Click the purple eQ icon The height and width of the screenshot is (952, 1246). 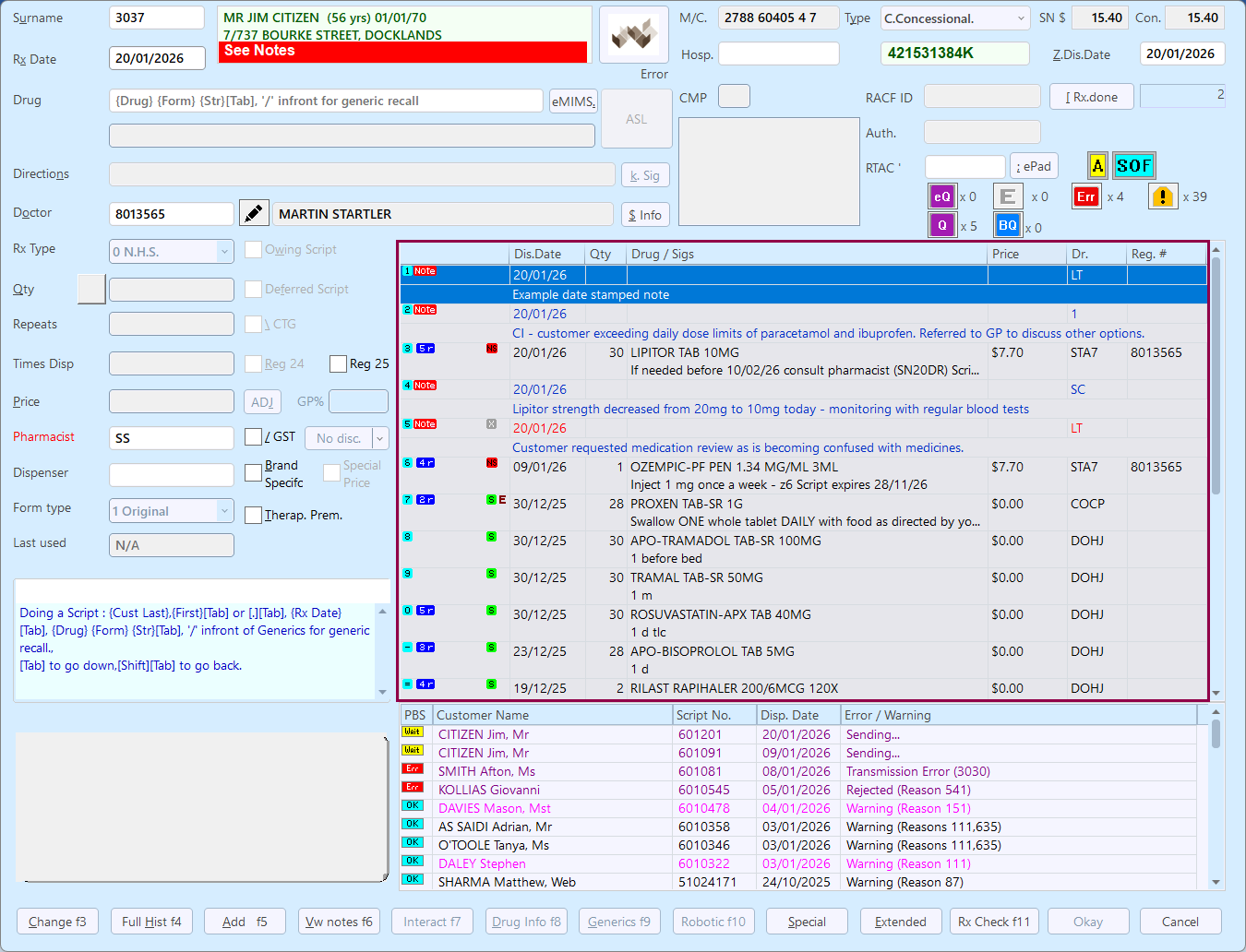tap(941, 196)
